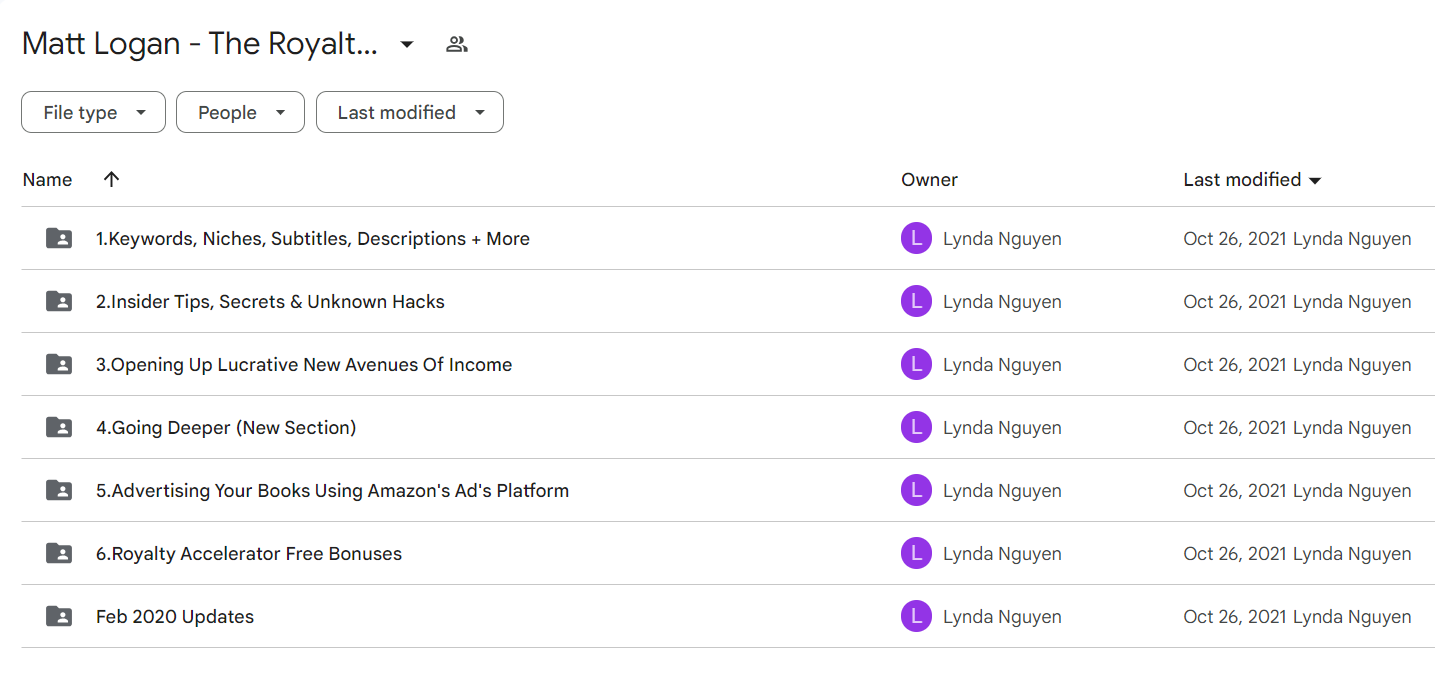Click owner avatar in 6.Royalty Accelerator row
The width and height of the screenshot is (1435, 678).
[916, 553]
